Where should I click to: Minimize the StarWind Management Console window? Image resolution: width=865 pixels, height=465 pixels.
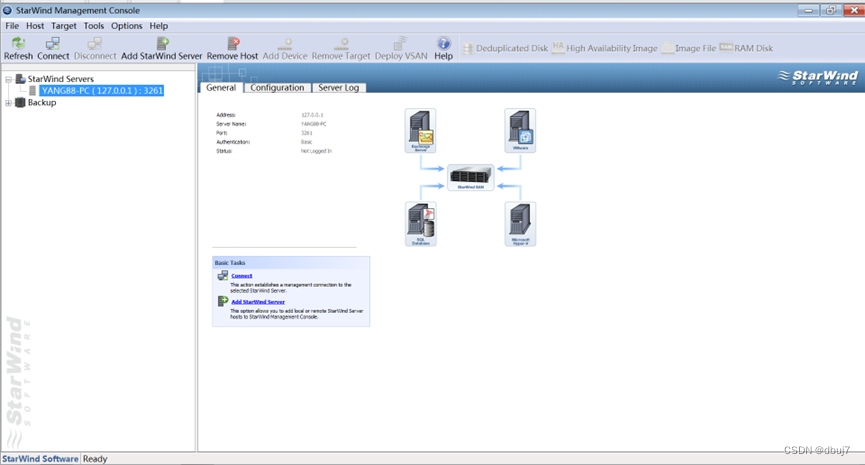(808, 10)
